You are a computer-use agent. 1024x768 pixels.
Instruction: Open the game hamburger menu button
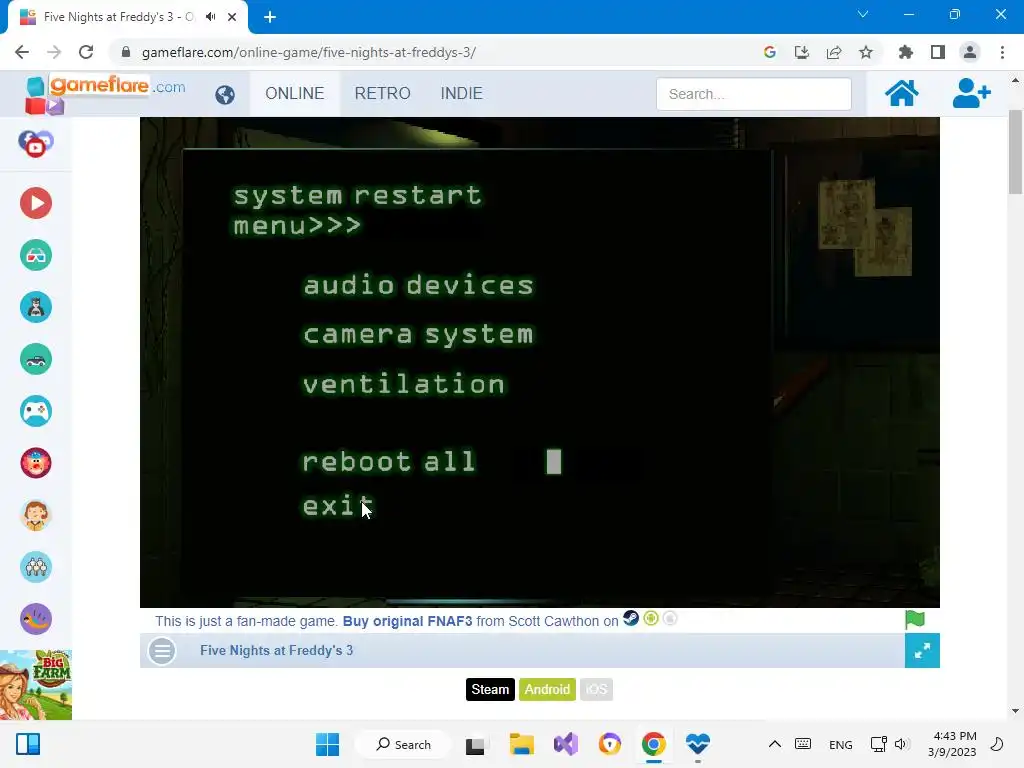pos(162,650)
